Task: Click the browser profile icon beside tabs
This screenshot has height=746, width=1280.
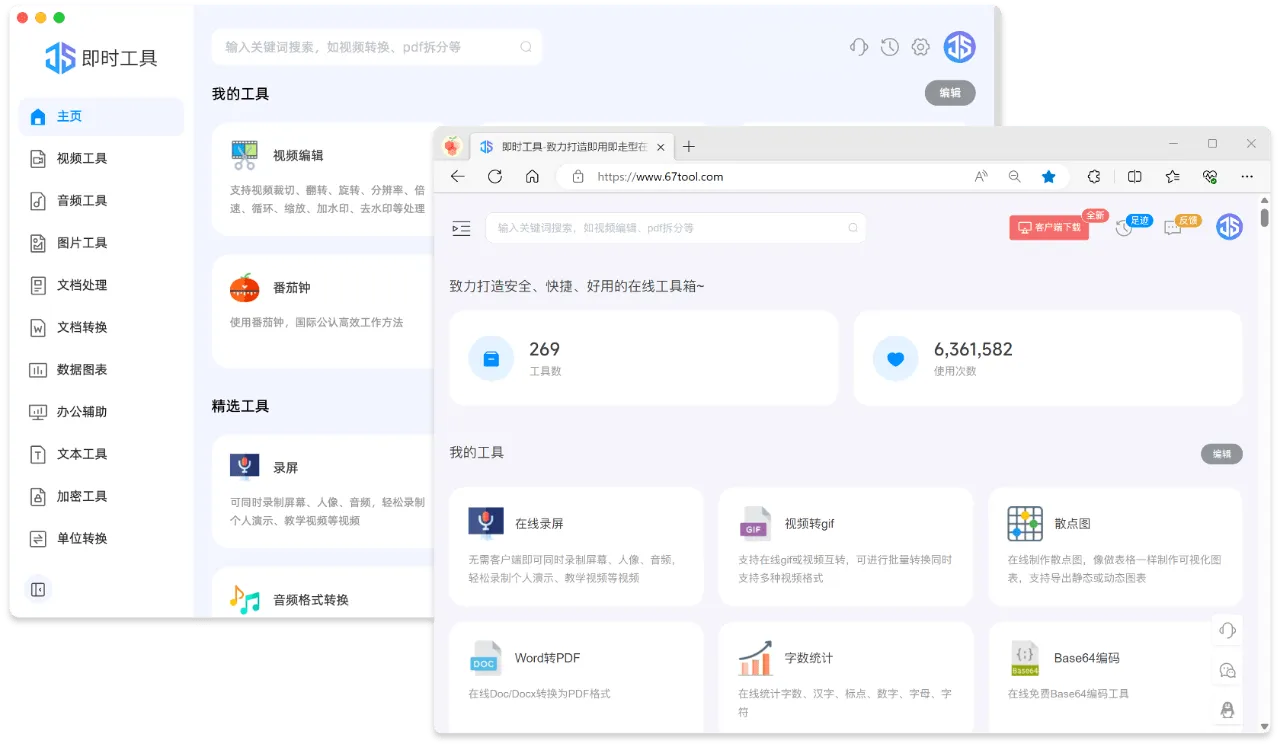Action: tap(452, 146)
